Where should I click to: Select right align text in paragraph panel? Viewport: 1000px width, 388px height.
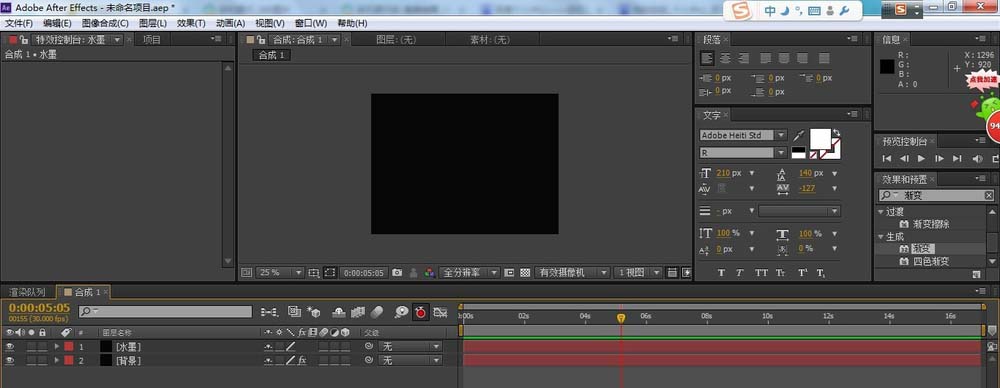(744, 58)
